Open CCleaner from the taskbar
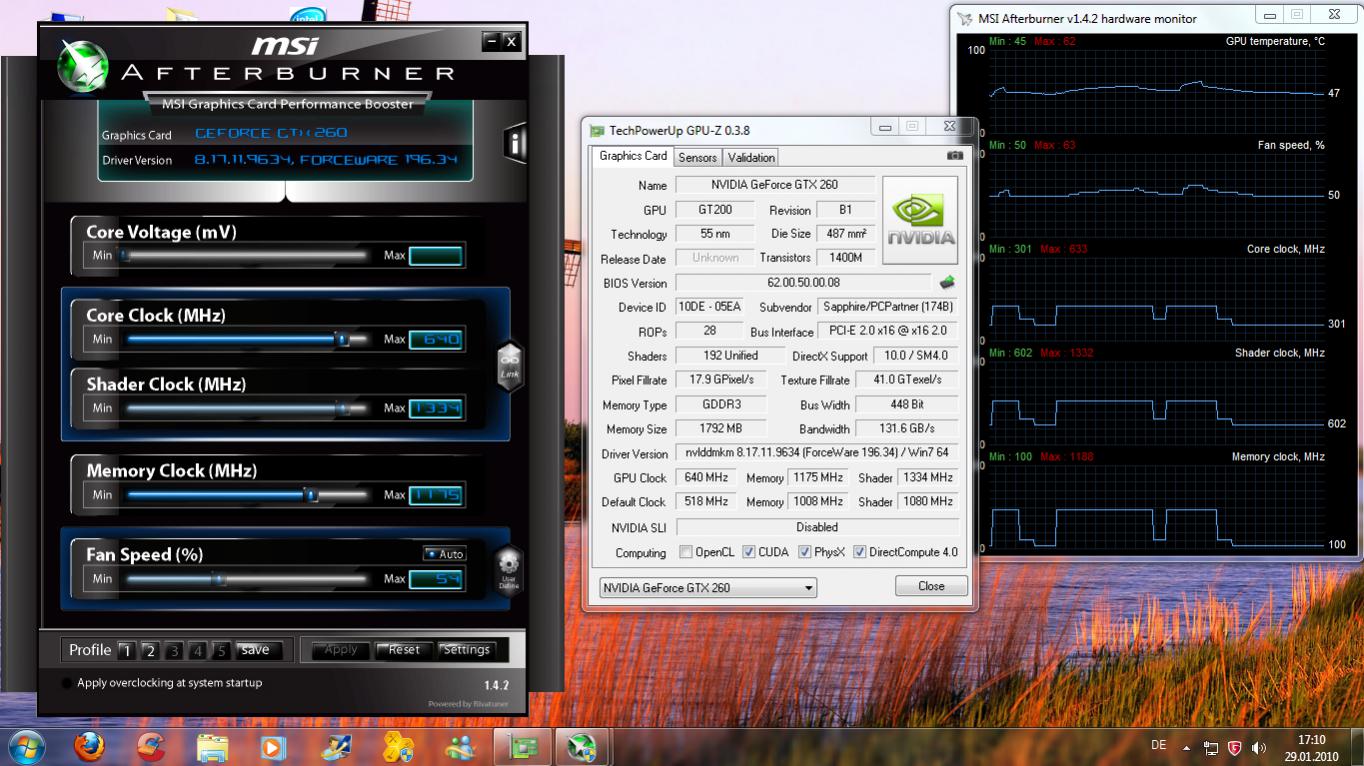The width and height of the screenshot is (1364, 766). (x=151, y=747)
